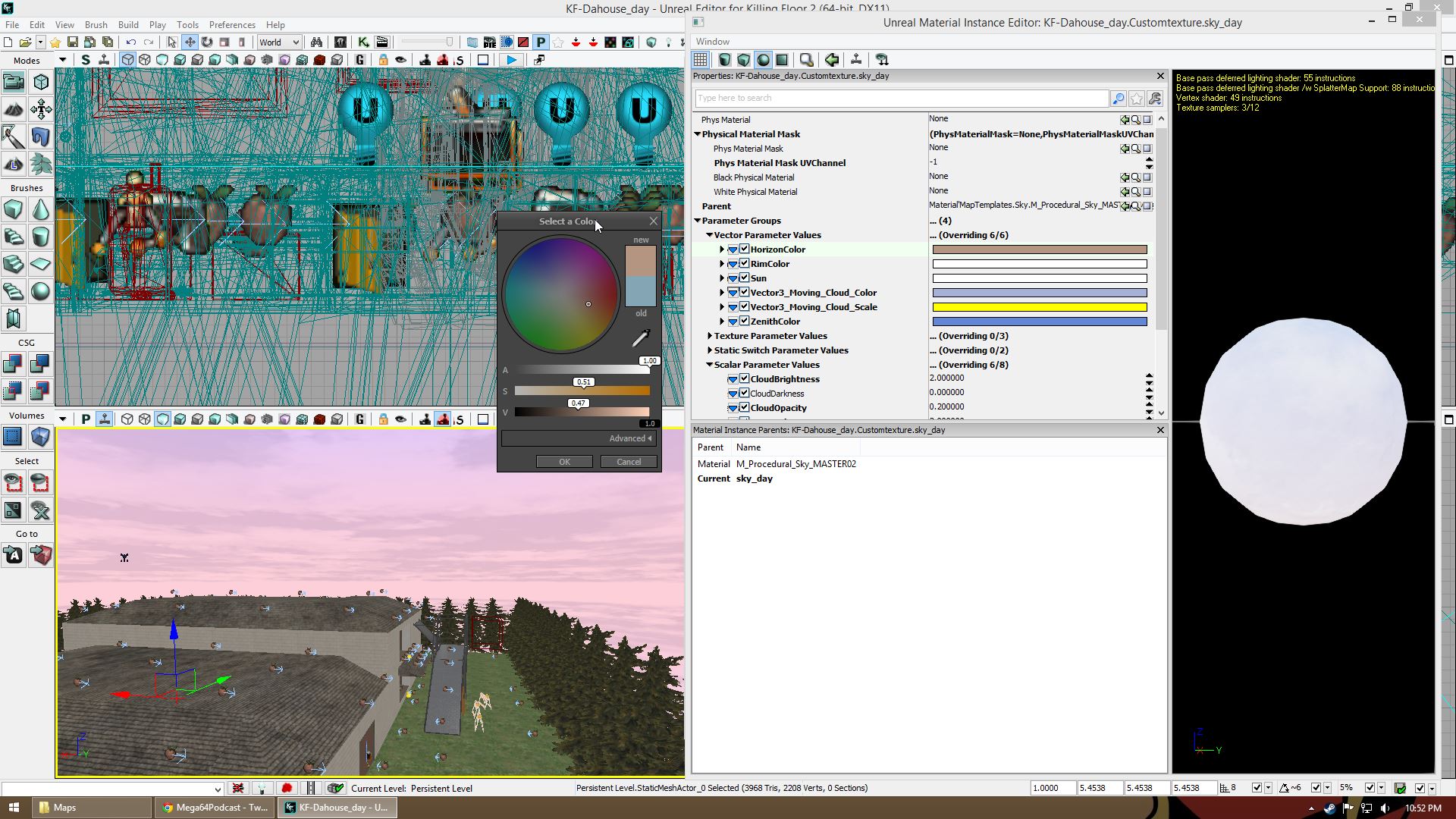Screen dimensions: 1456x819
Task: Expand Texture Parameter Values group
Action: [x=710, y=336]
